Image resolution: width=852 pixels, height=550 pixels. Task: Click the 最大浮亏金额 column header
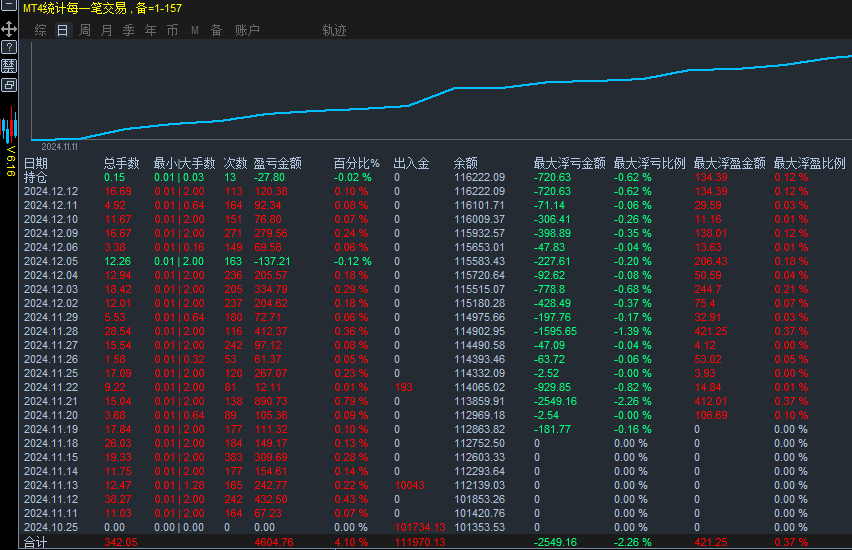[x=569, y=163]
